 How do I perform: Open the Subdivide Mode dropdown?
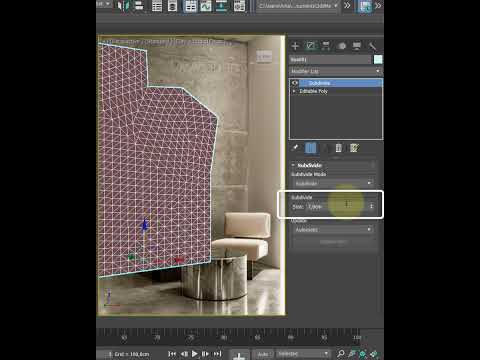coord(333,183)
